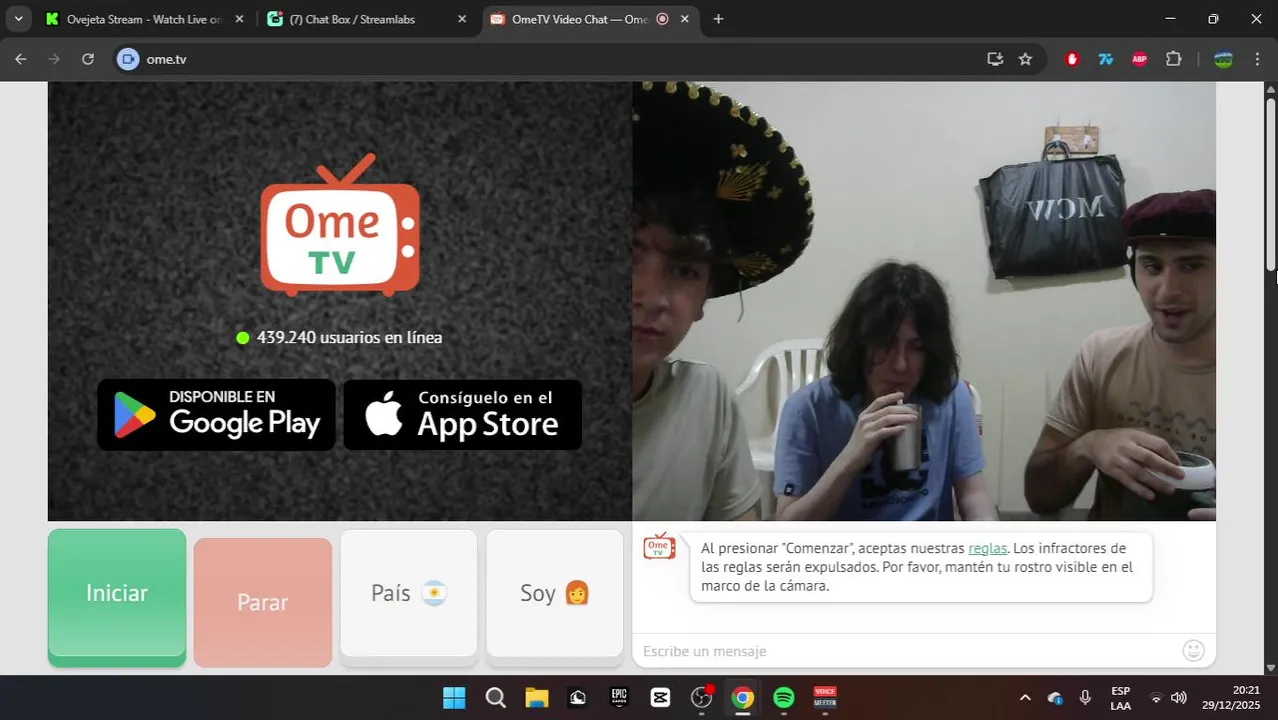
Task: Open Windows taskbar search
Action: click(x=495, y=698)
